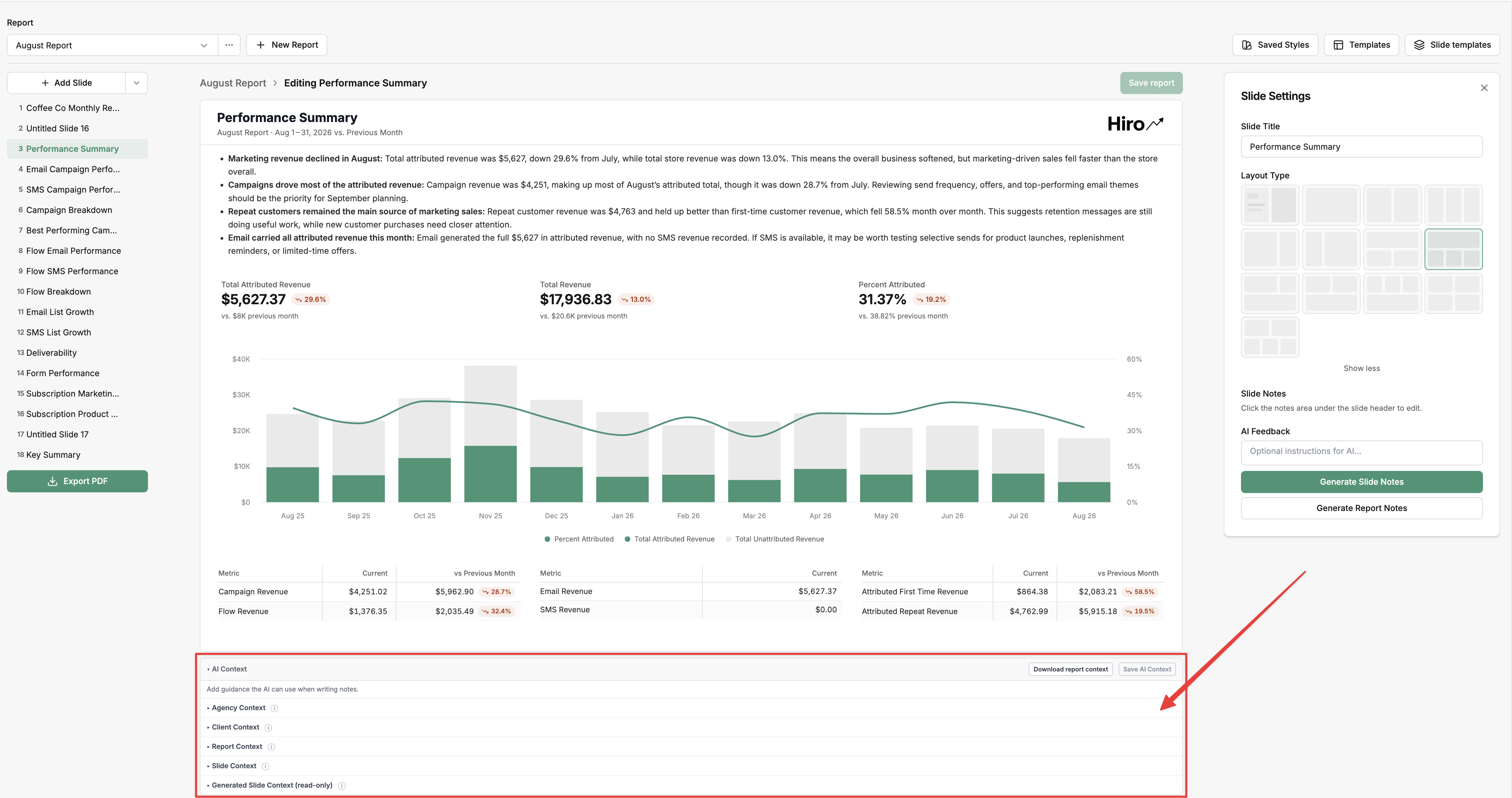
Task: Select Untitled Slide 16
Action: pyautogui.click(x=77, y=129)
